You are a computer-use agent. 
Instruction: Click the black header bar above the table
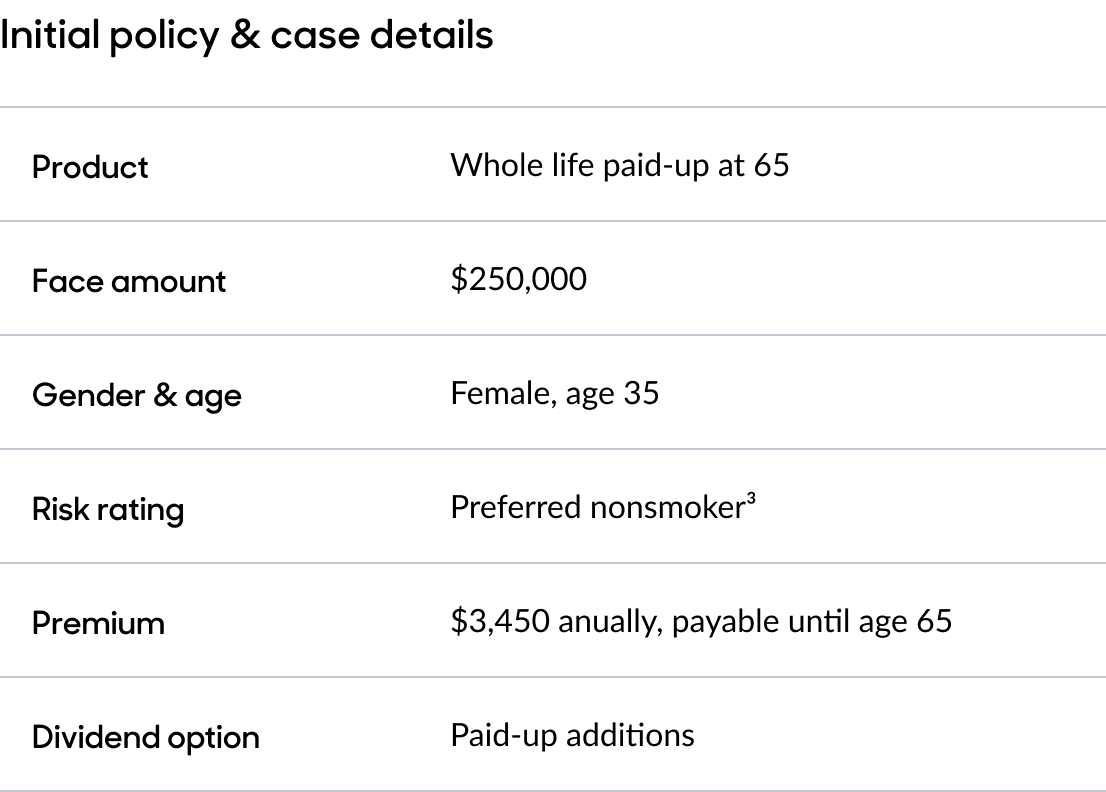point(553,52)
